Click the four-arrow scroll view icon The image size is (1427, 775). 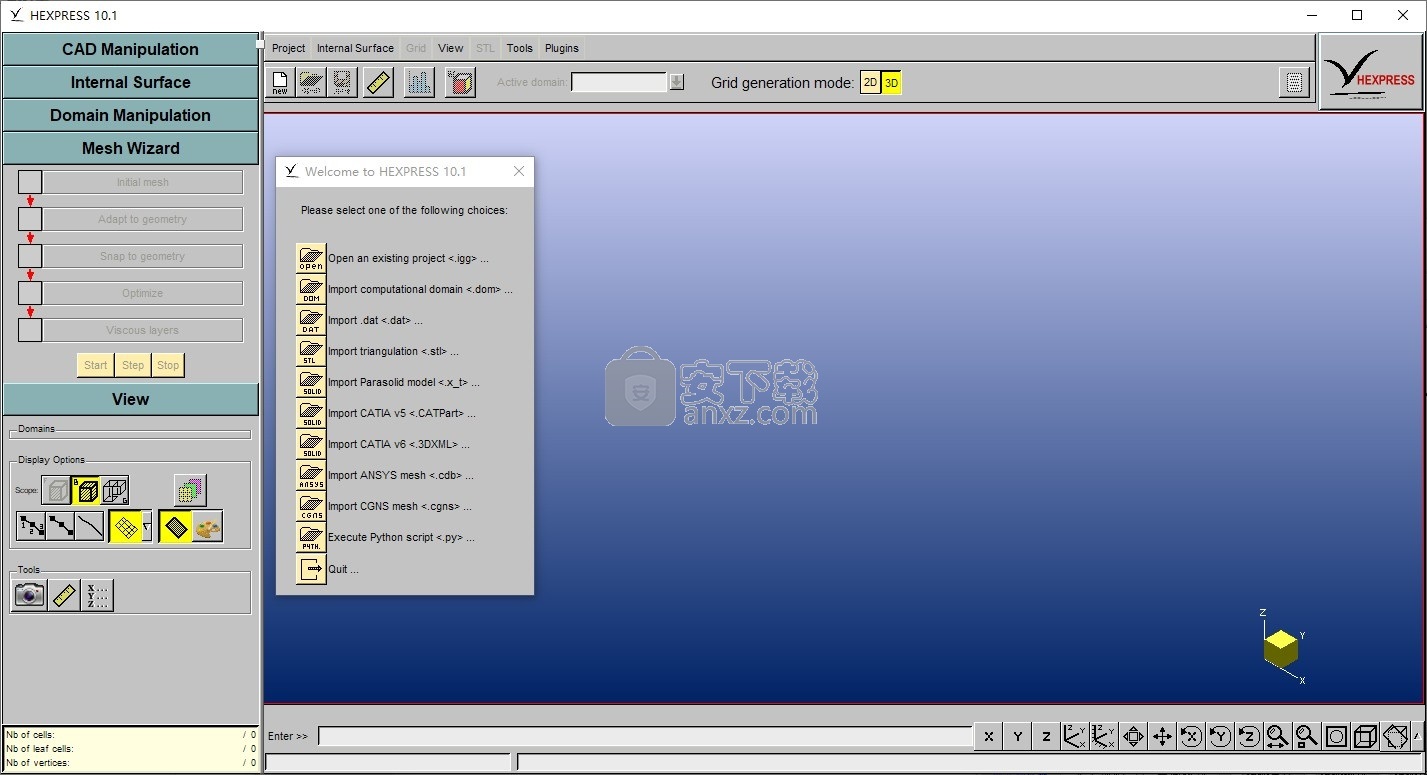tap(1133, 737)
